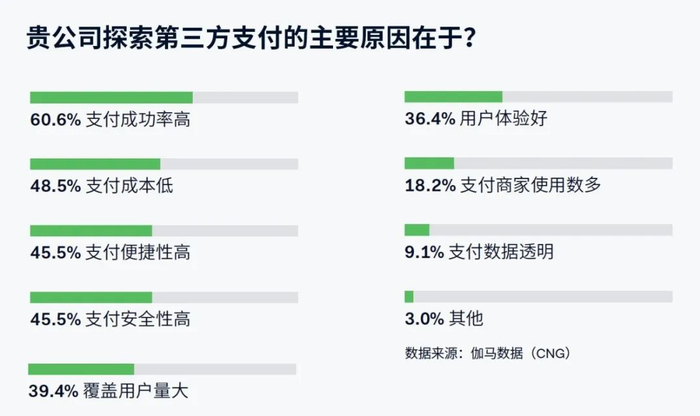Click the 3.0% 其他 progress bar
700x416 pixels.
click(x=538, y=296)
